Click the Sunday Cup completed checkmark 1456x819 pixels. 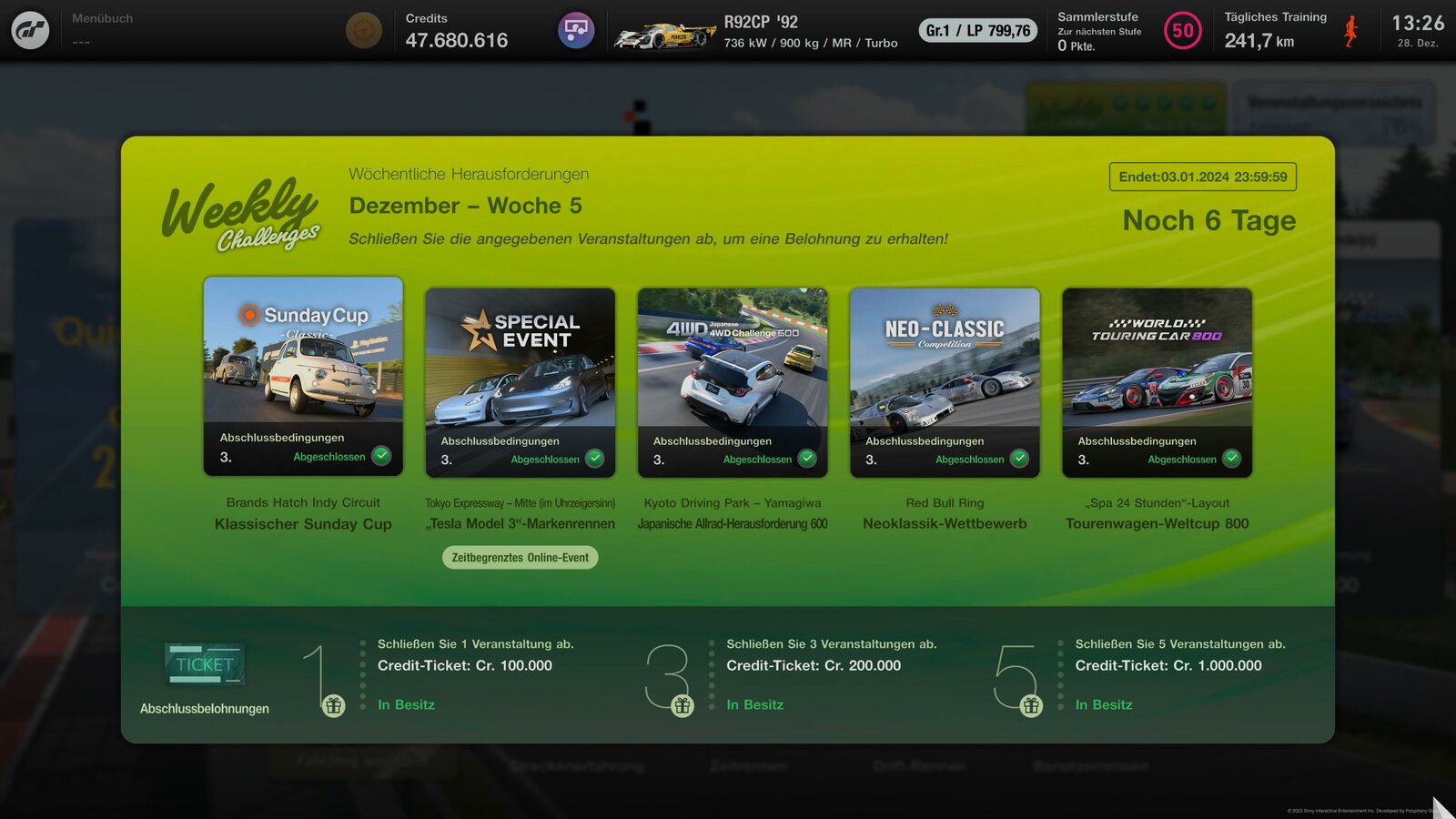[x=381, y=456]
